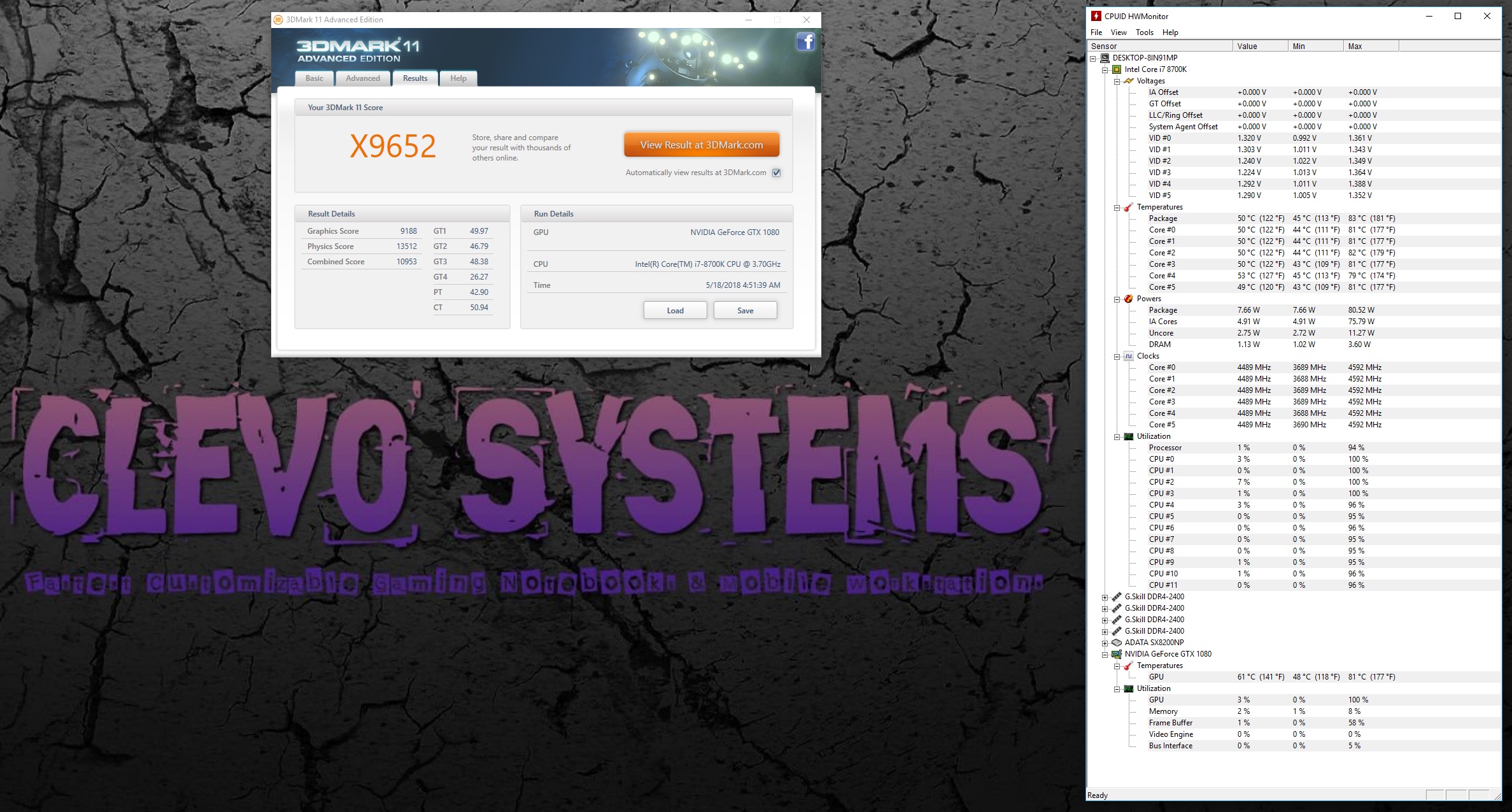
Task: Click the Max column header
Action: point(1371,46)
